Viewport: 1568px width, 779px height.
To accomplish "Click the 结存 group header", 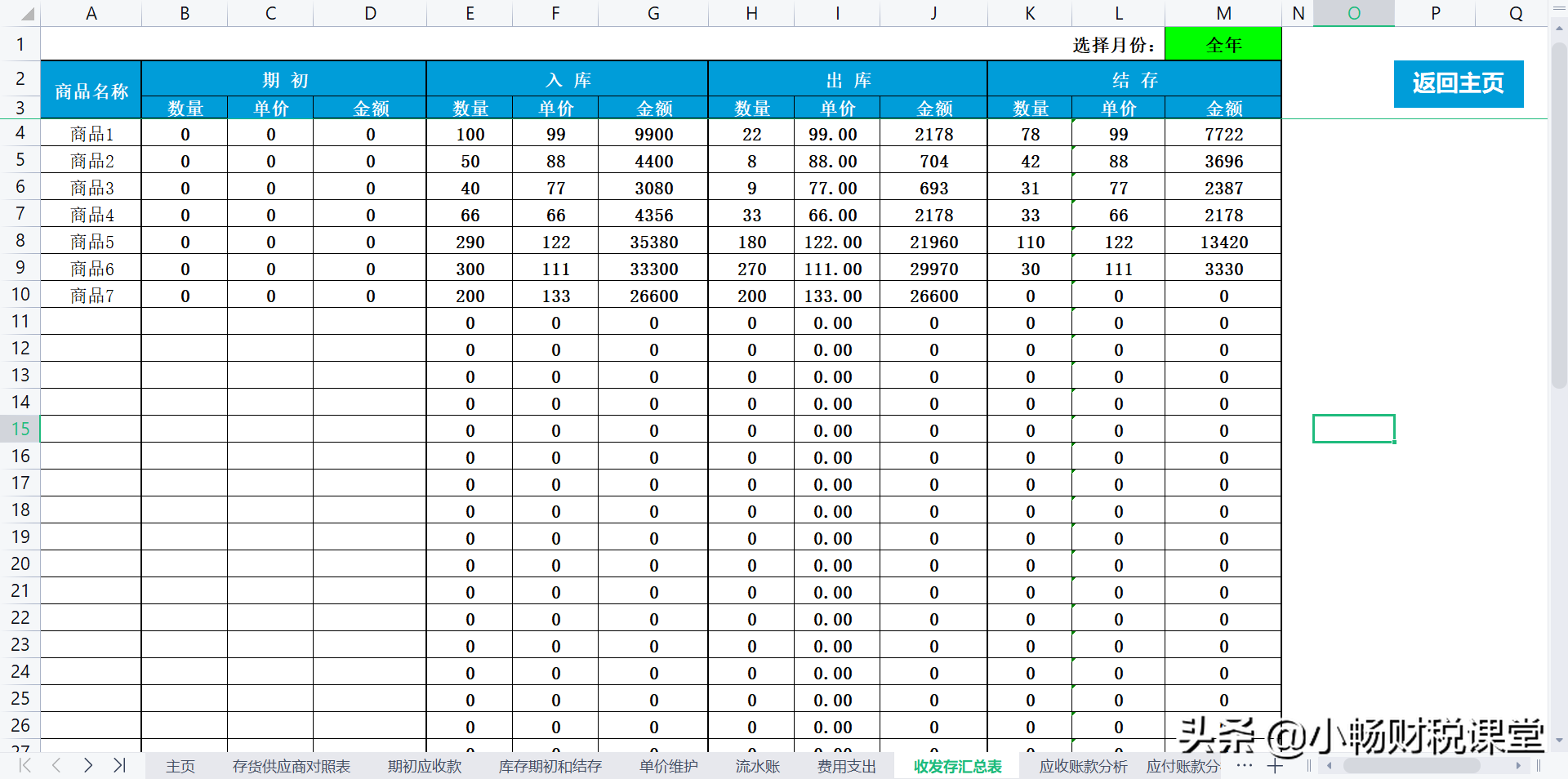I will coord(1134,79).
